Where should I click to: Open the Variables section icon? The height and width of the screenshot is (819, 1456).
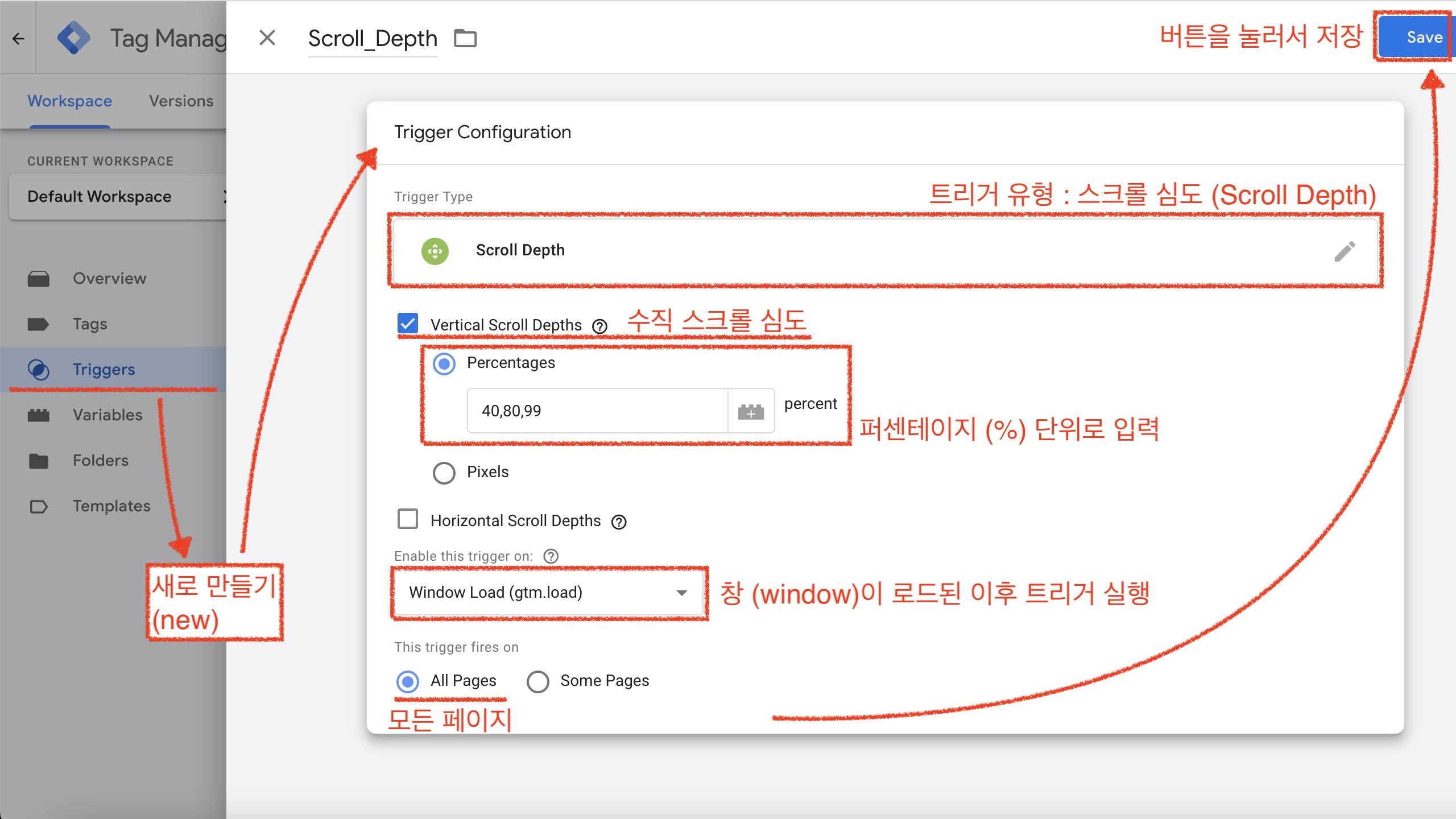coord(38,415)
